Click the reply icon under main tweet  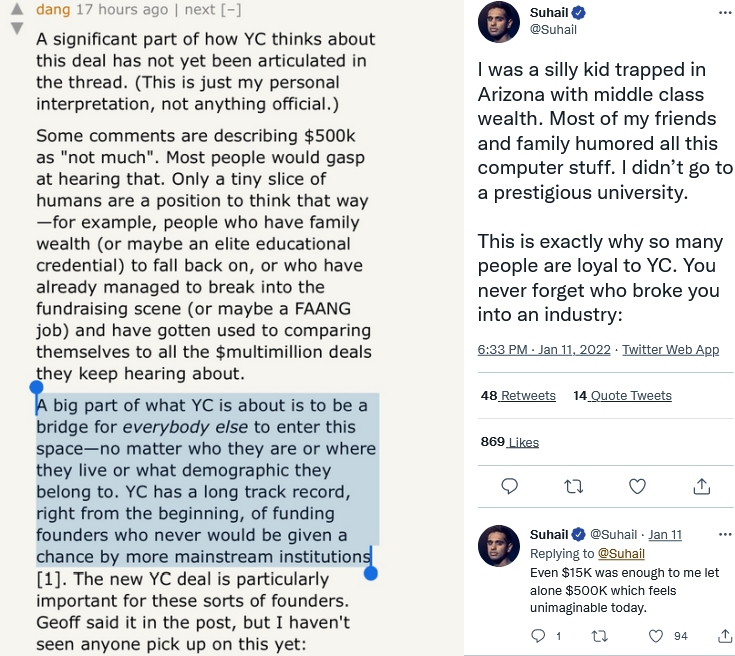pyautogui.click(x=509, y=486)
